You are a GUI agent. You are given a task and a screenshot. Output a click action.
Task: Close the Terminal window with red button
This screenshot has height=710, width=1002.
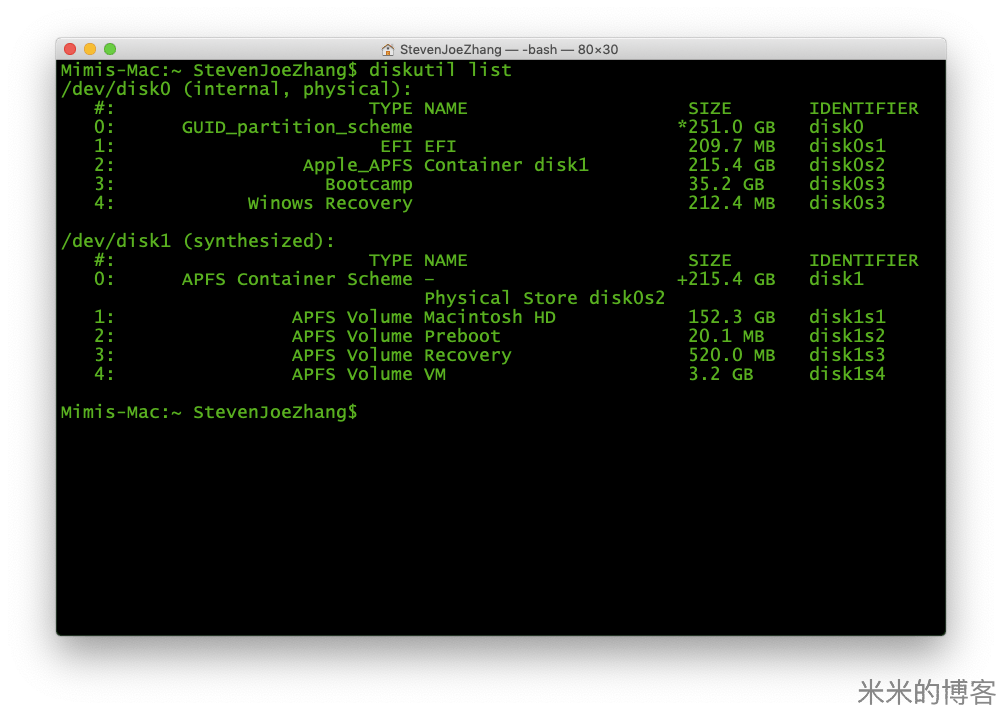70,49
